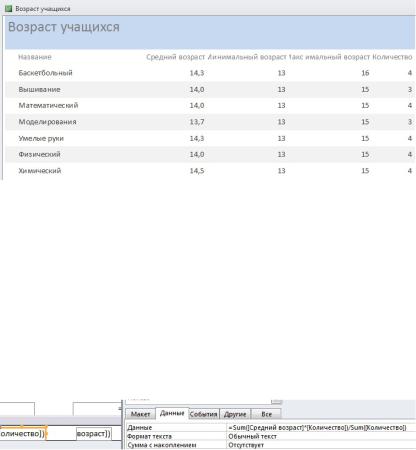
Task: Open the Макет tab in the property sheet
Action: click(x=140, y=414)
